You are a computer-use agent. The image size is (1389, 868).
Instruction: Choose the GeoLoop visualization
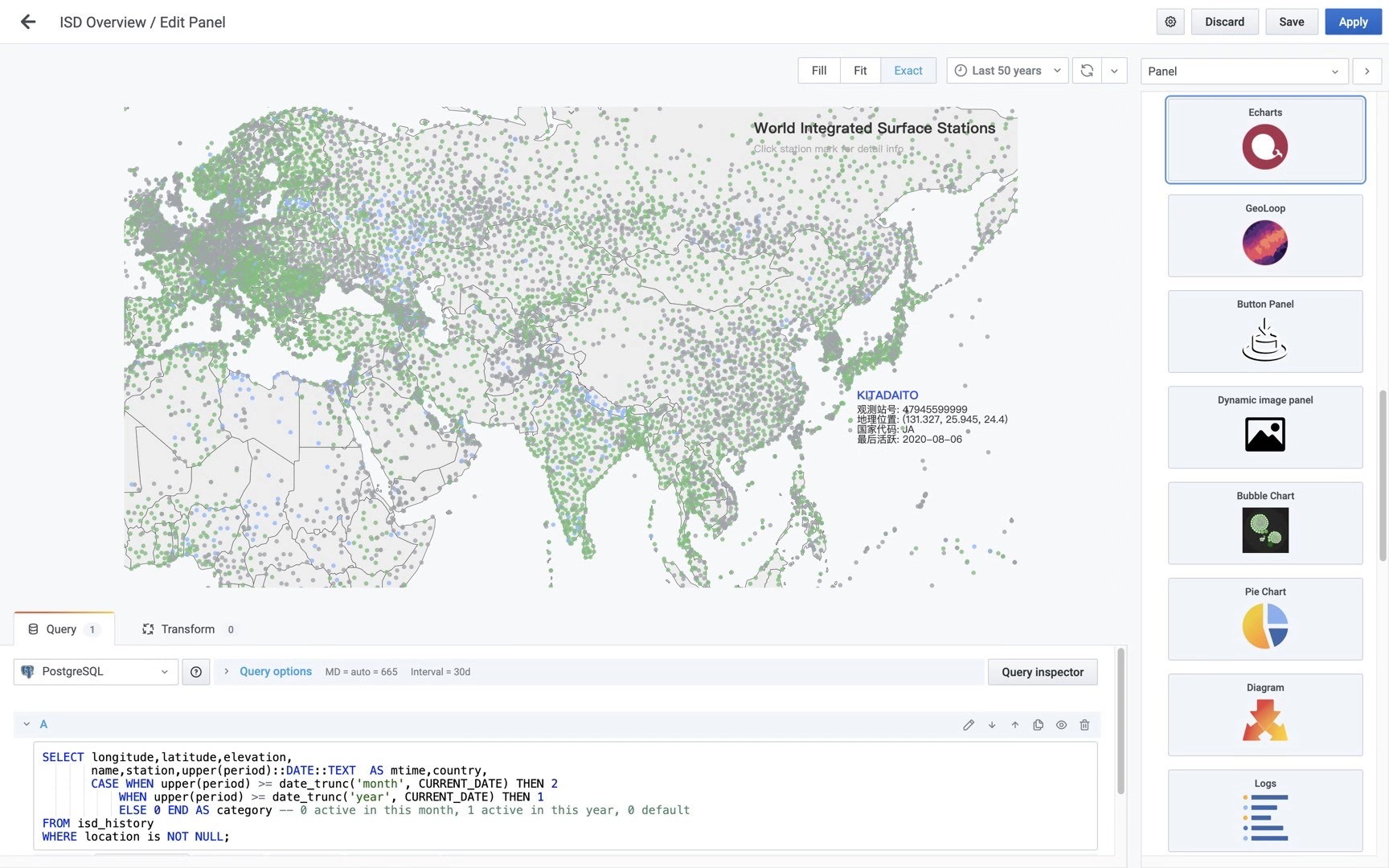click(x=1265, y=235)
